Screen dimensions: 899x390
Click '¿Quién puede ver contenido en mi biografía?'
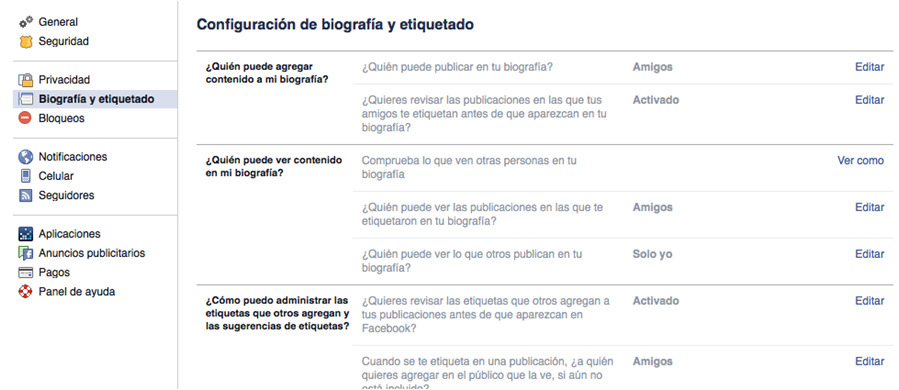point(273,166)
